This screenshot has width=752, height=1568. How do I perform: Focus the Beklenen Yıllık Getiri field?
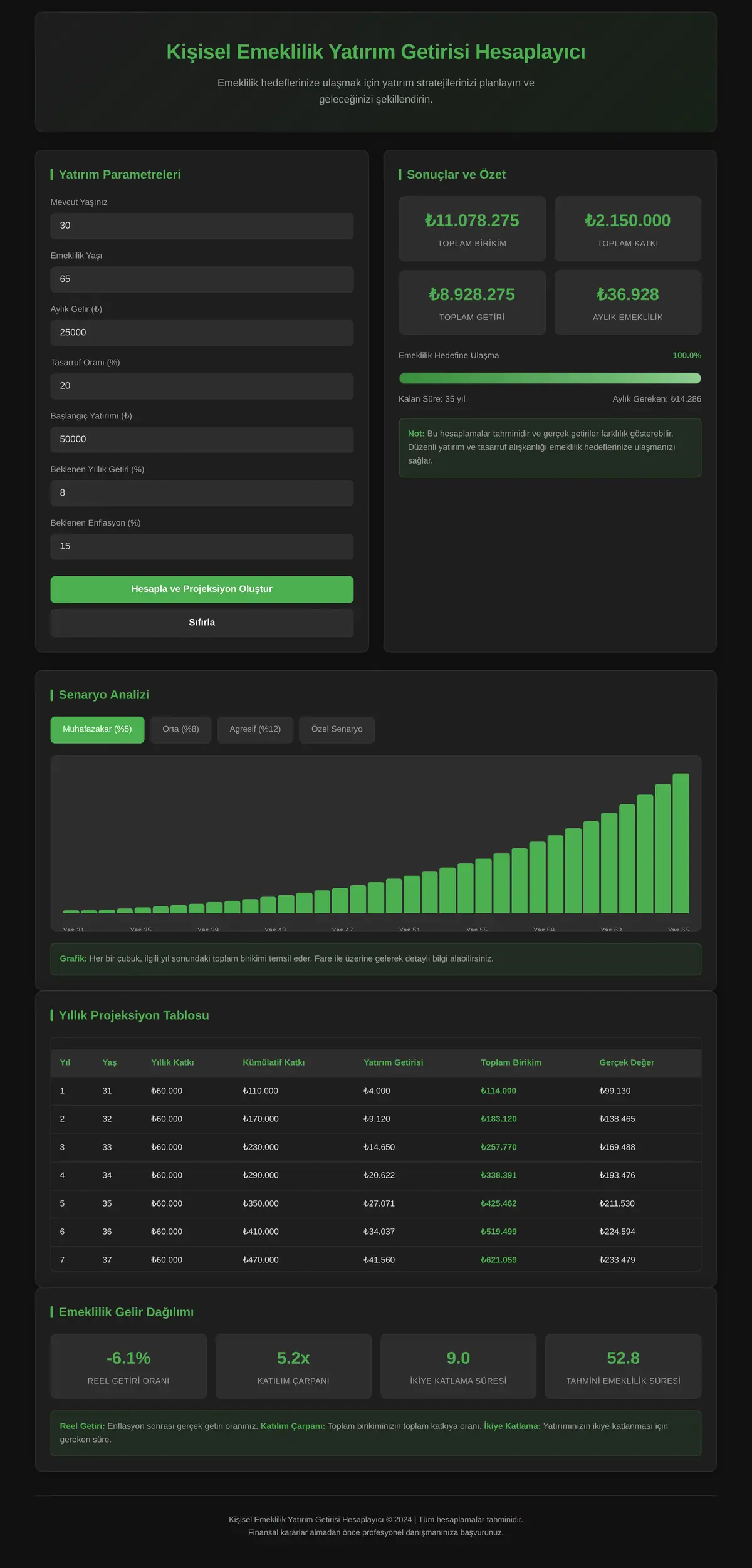click(x=202, y=493)
